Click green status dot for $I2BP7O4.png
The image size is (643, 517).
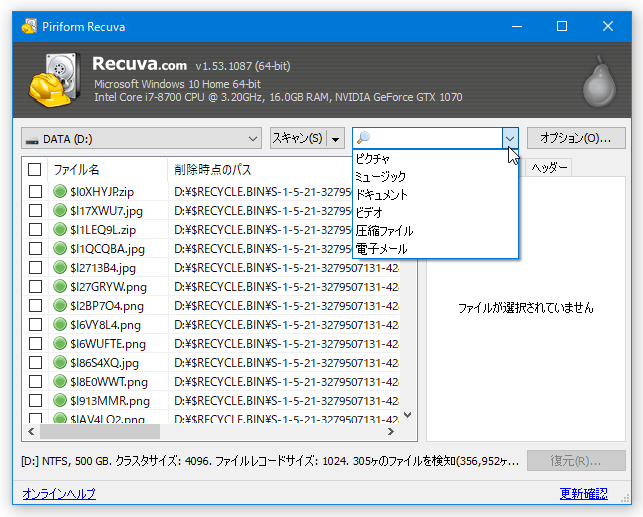coord(60,305)
